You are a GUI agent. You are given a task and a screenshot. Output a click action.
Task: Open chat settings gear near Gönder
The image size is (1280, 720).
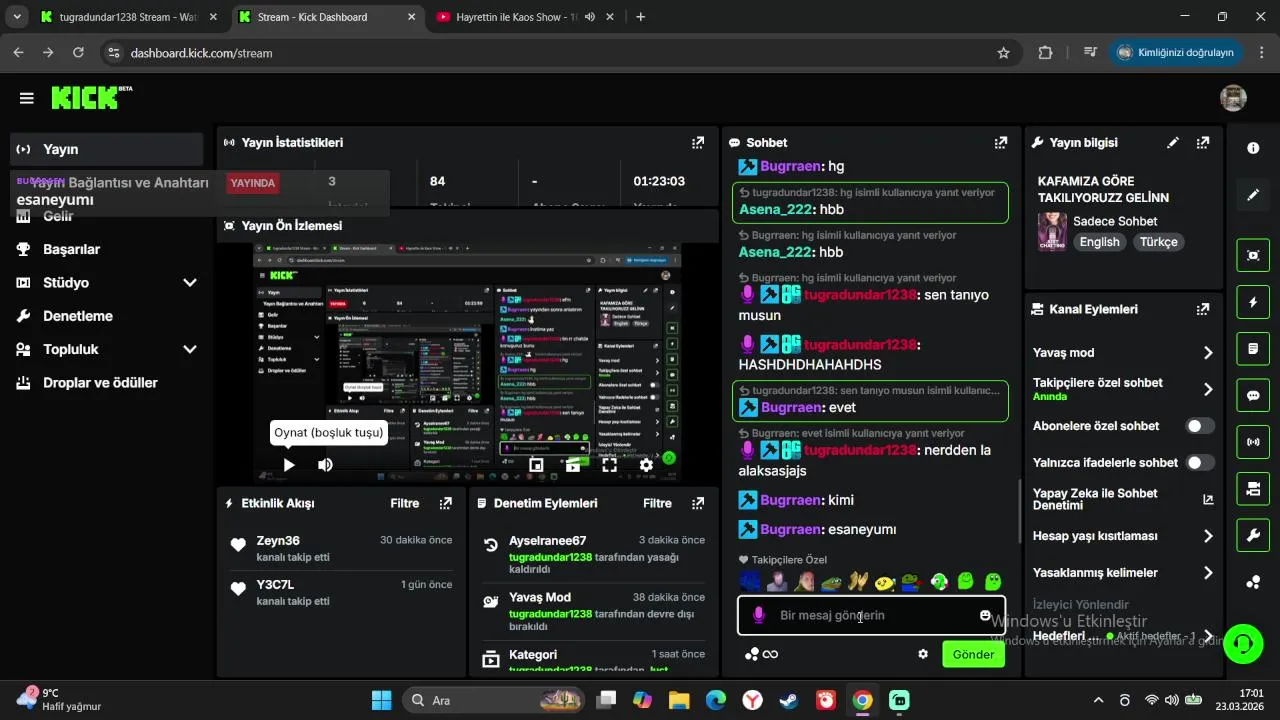tap(923, 654)
